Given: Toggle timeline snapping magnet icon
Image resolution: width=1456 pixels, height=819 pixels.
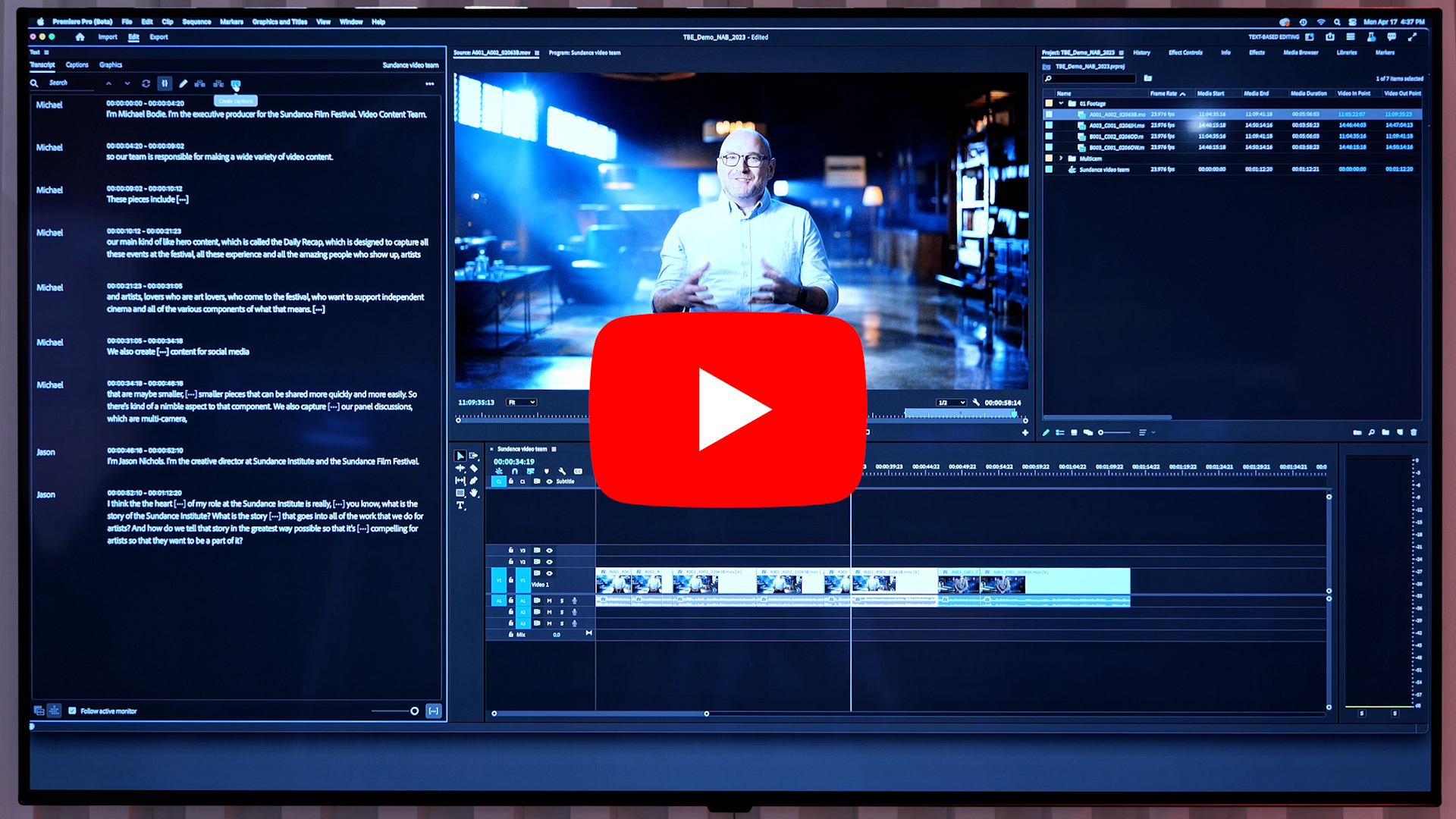Looking at the screenshot, I should 515,471.
